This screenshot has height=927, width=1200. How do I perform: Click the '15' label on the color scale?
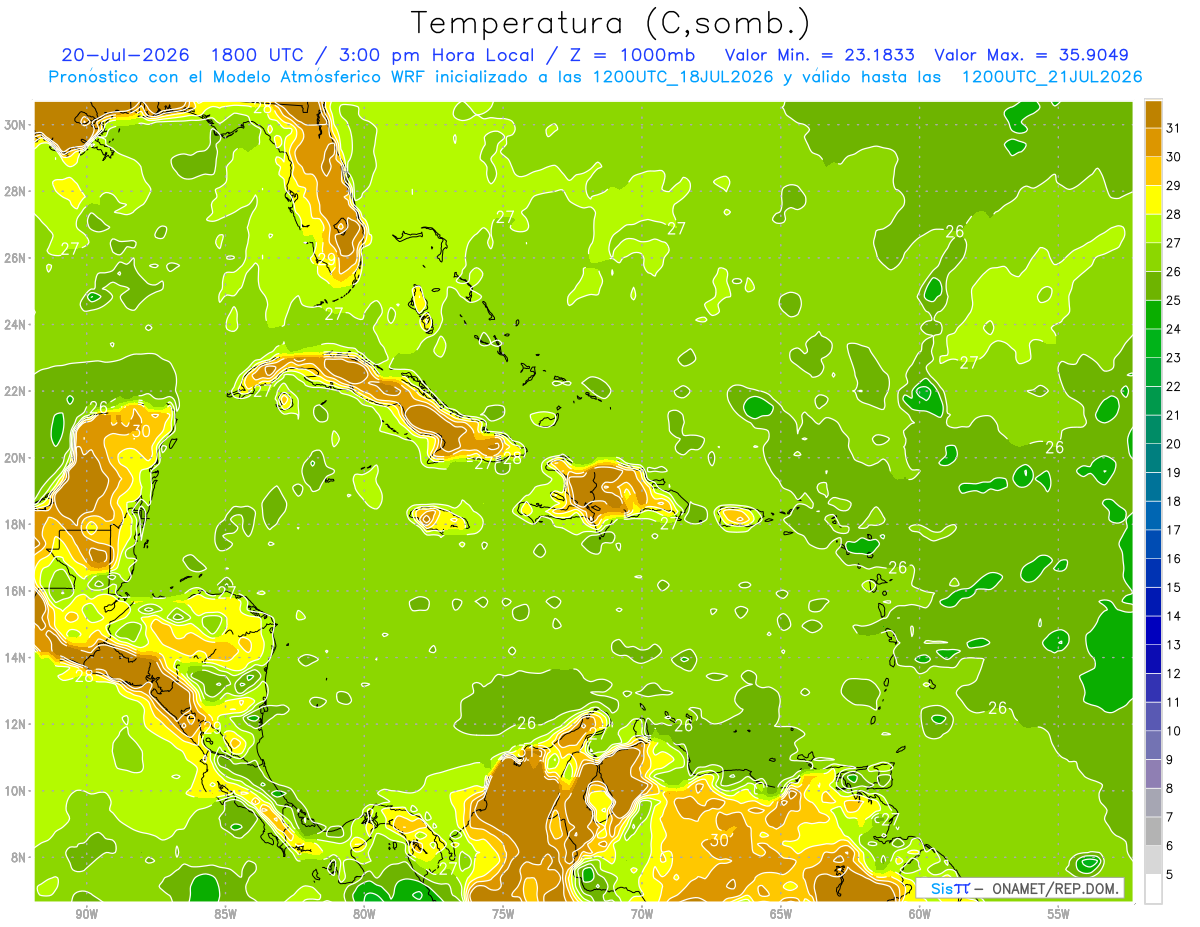tap(1174, 587)
